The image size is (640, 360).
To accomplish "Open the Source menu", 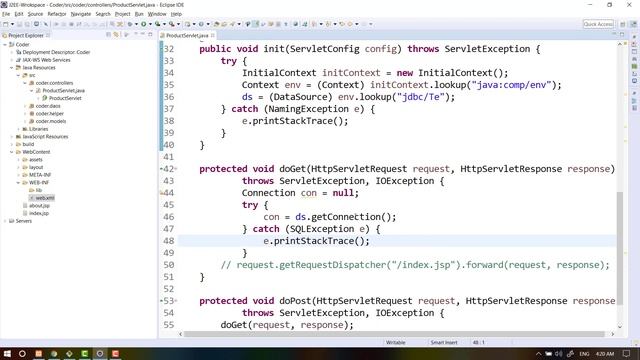I will 35,14.
